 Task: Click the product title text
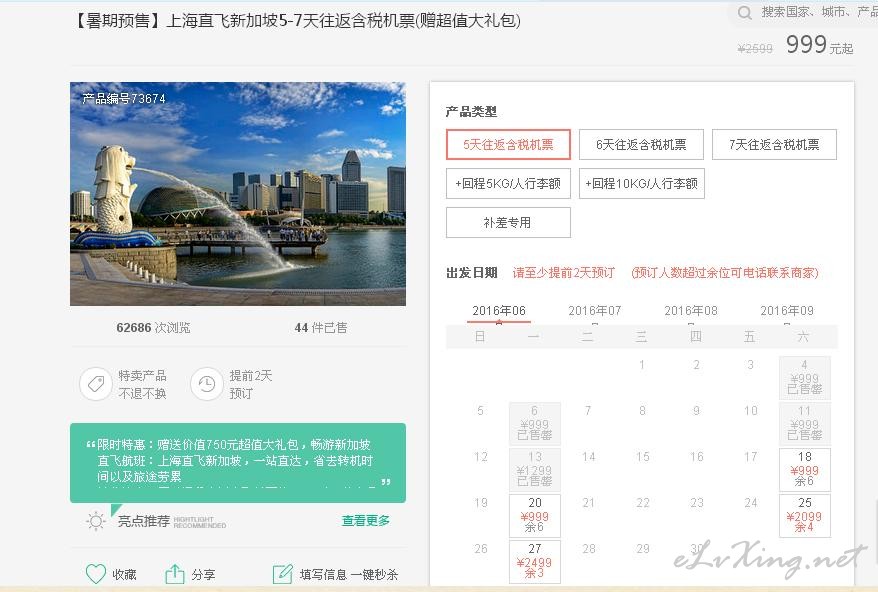click(x=296, y=21)
